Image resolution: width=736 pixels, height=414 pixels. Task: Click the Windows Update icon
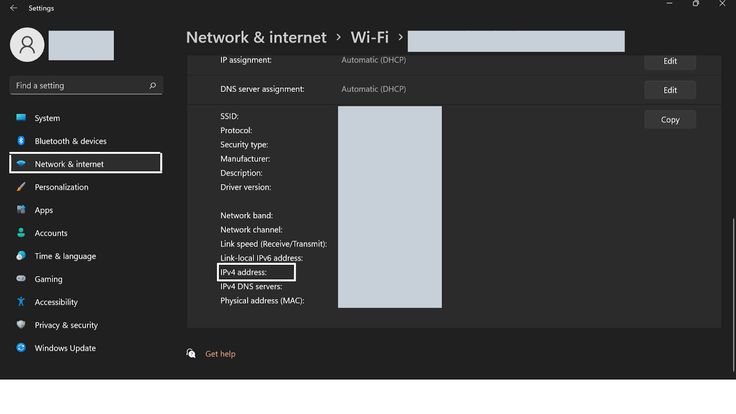pos(21,347)
